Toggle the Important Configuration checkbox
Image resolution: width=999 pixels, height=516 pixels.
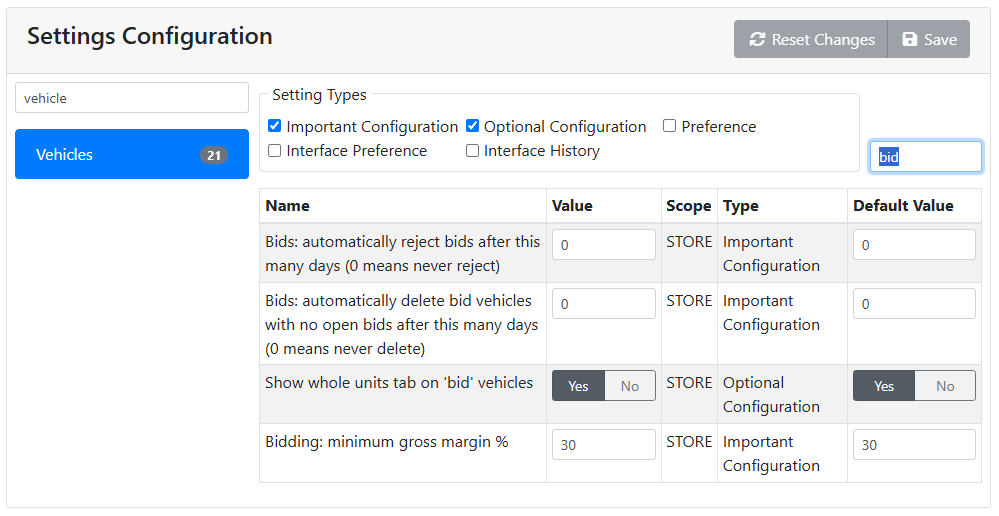tap(275, 127)
